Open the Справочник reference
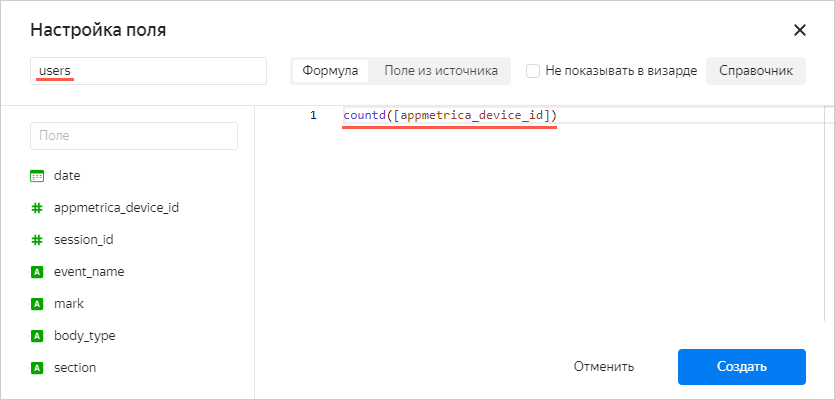835x400 pixels. [756, 71]
